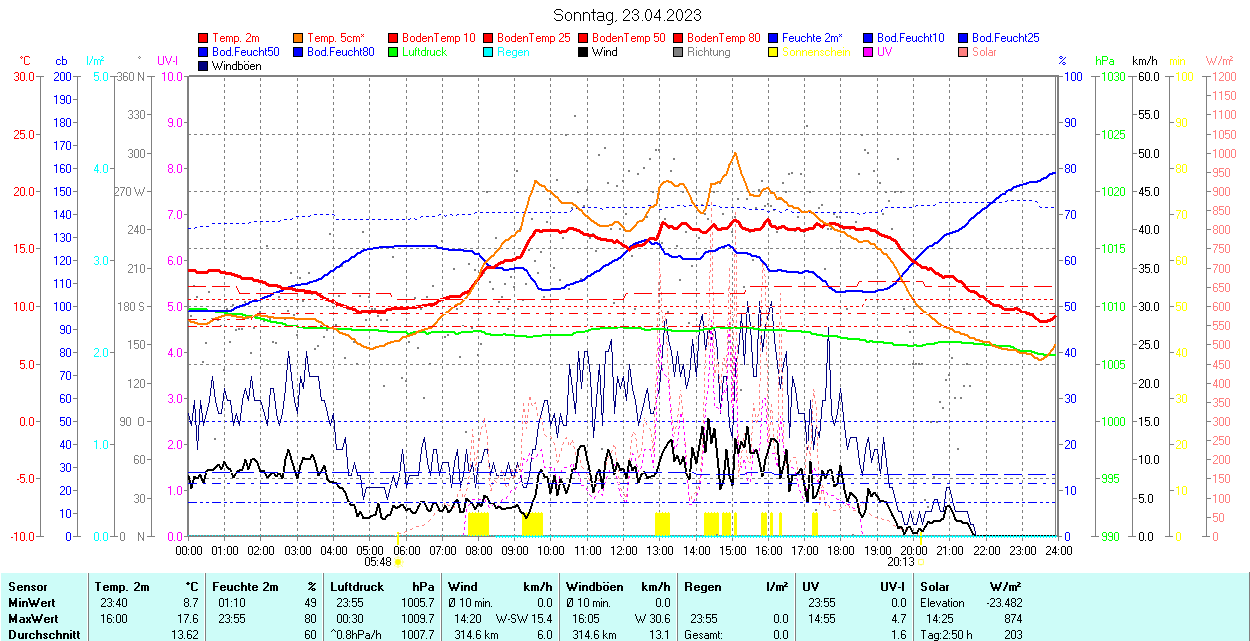The width and height of the screenshot is (1250, 641).
Task: Click the solar maximum value 874
Action: (1013, 619)
